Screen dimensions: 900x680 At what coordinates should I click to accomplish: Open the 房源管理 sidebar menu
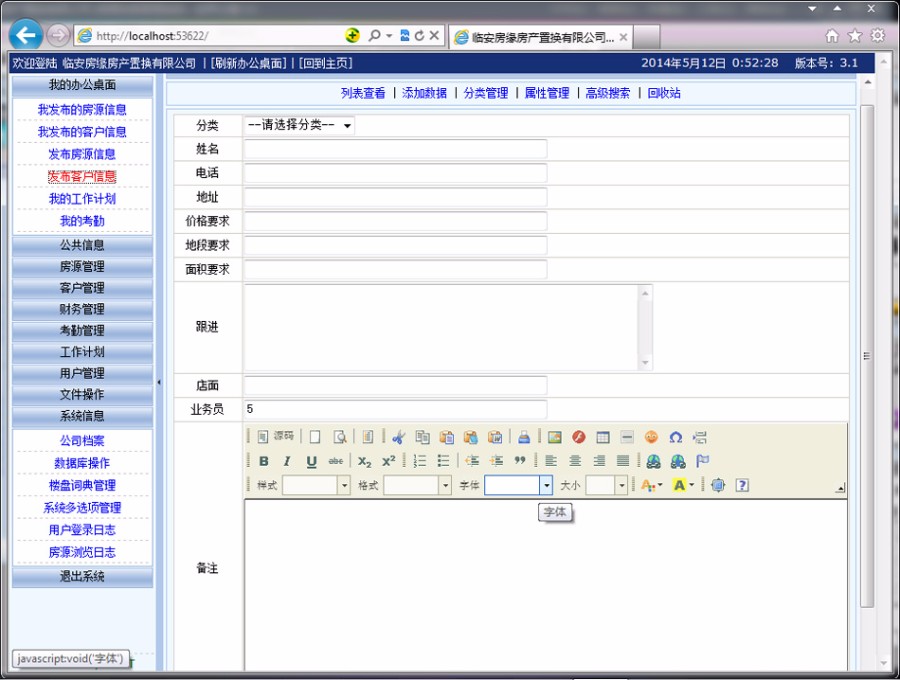82,267
